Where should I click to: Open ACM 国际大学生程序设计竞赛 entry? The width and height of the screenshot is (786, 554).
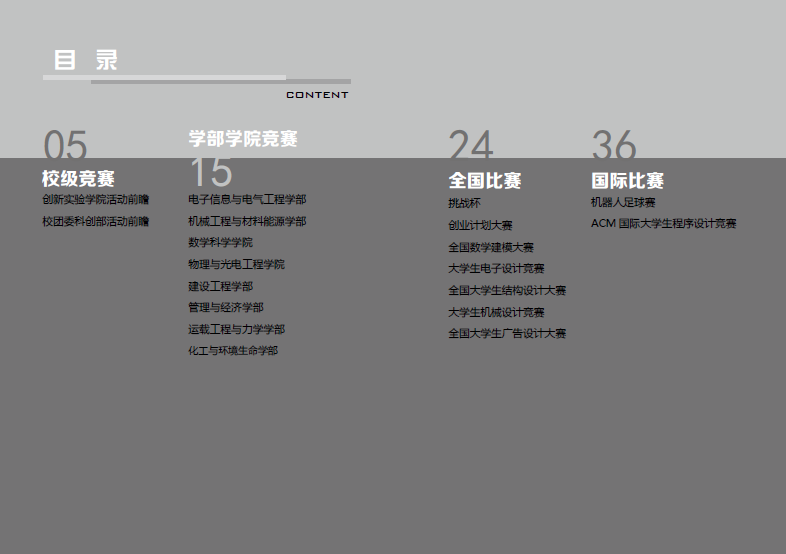tap(664, 224)
